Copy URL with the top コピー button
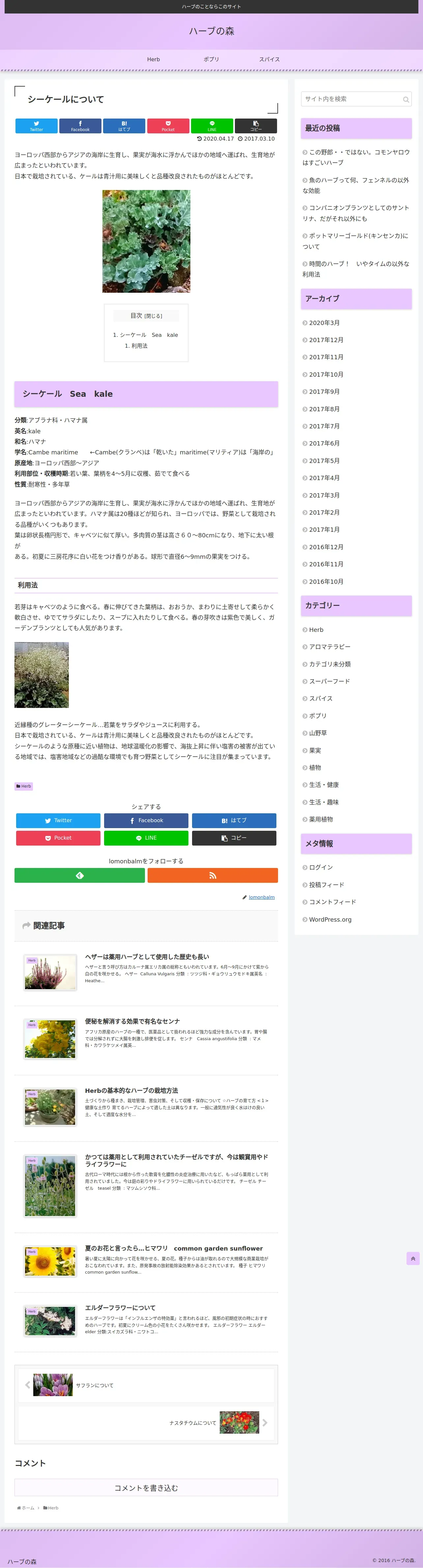This screenshot has height=1568, width=423. pos(256,126)
